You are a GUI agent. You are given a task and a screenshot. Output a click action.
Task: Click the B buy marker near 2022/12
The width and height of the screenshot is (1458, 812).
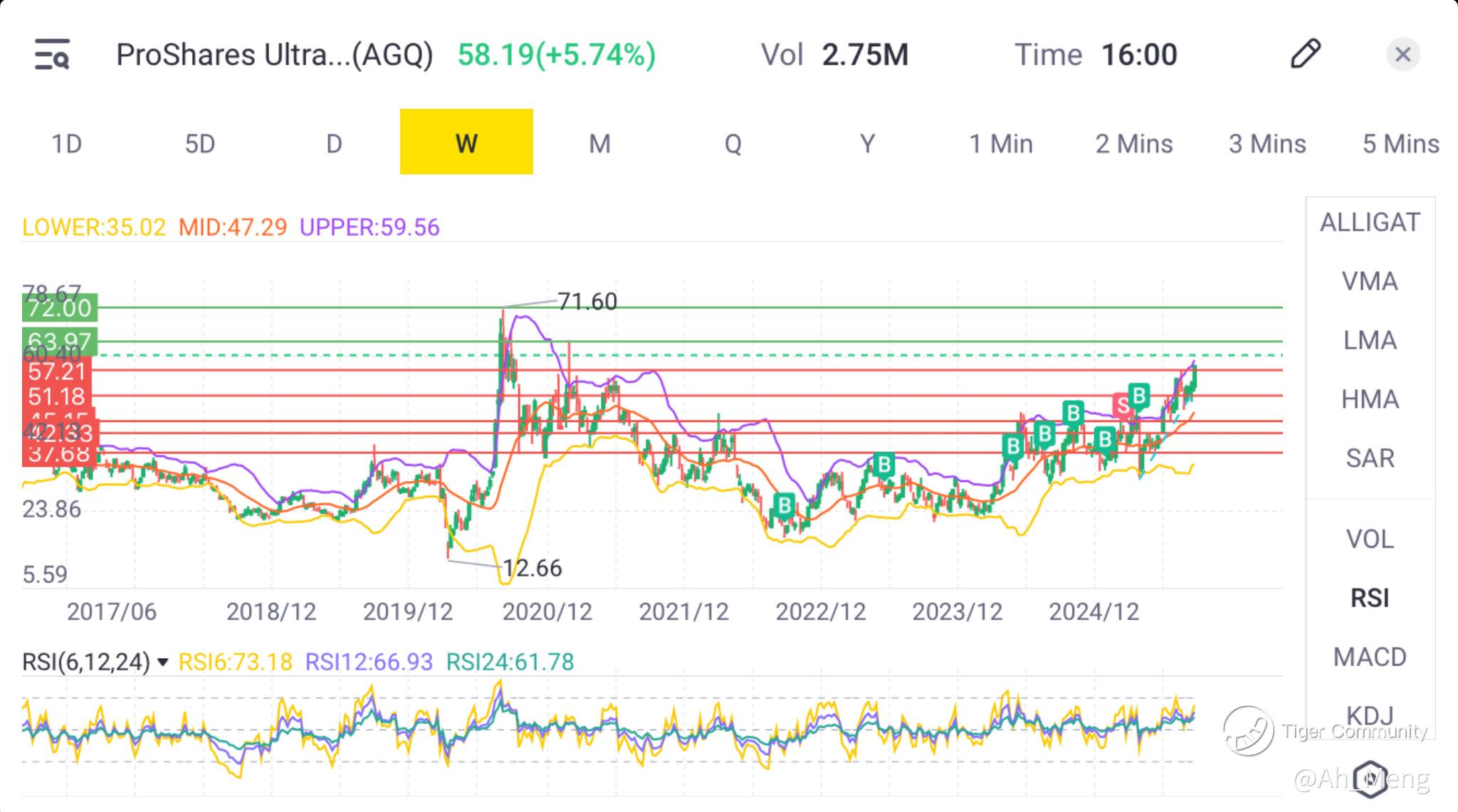784,505
